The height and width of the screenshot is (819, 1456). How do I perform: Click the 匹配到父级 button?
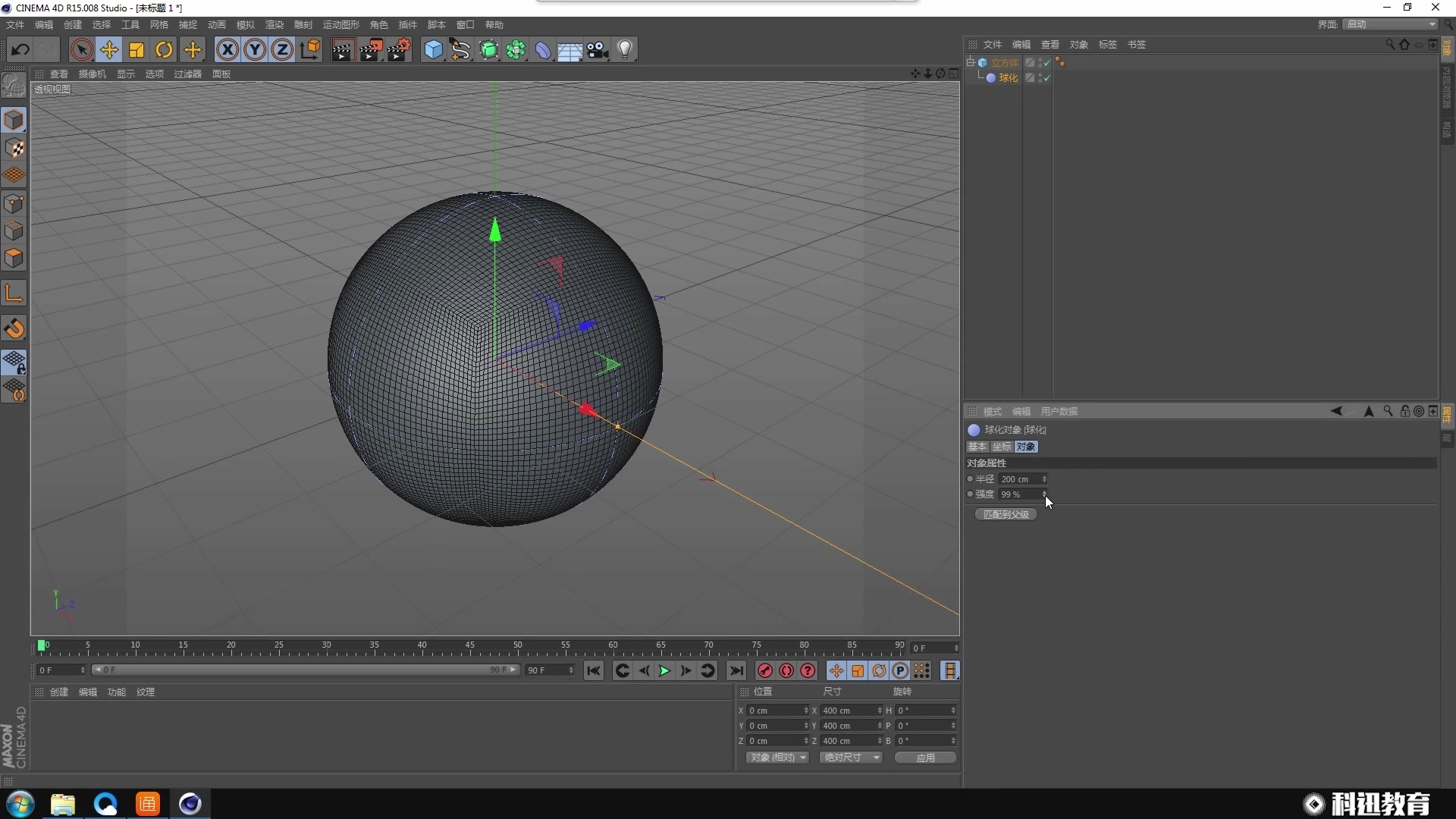click(1006, 514)
